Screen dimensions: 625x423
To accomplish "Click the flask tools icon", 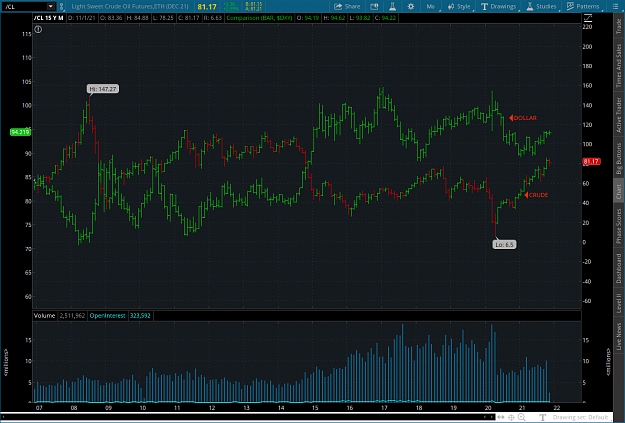I will [x=392, y=6].
